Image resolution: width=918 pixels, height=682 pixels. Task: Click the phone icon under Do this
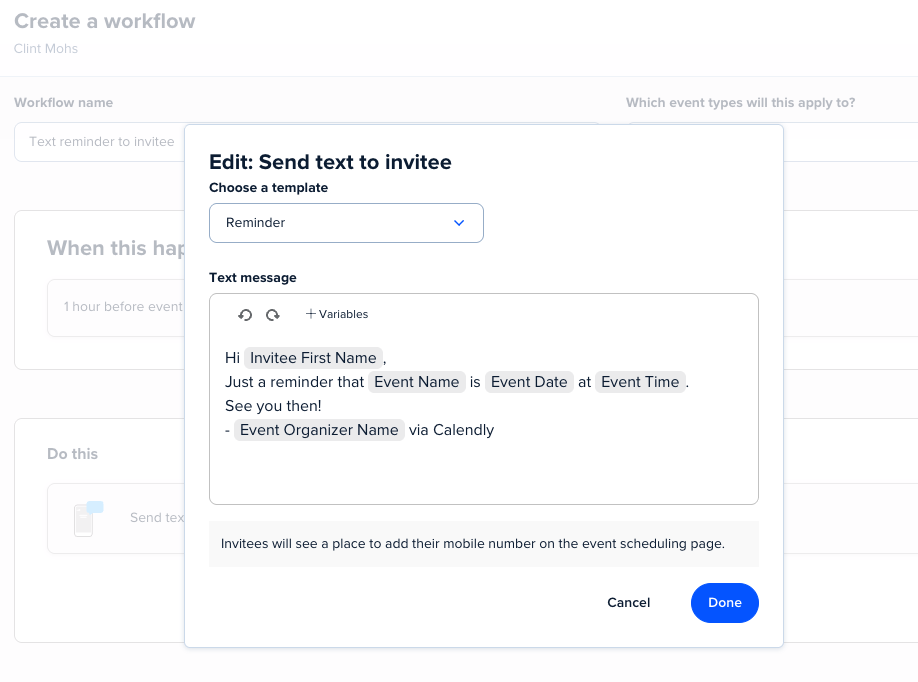(x=87, y=518)
